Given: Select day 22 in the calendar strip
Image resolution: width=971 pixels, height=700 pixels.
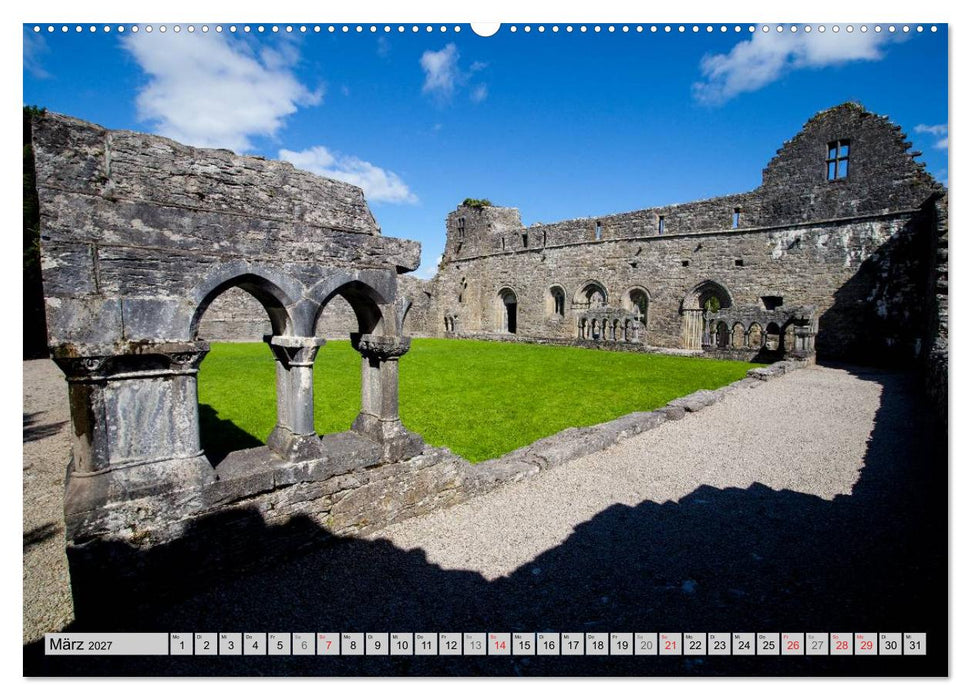Looking at the screenshot, I should (695, 644).
